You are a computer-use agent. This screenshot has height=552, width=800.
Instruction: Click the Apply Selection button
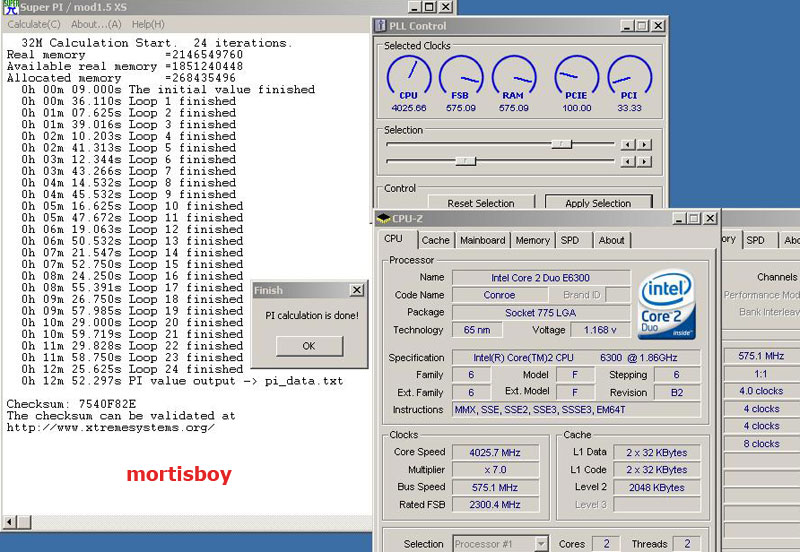click(598, 203)
